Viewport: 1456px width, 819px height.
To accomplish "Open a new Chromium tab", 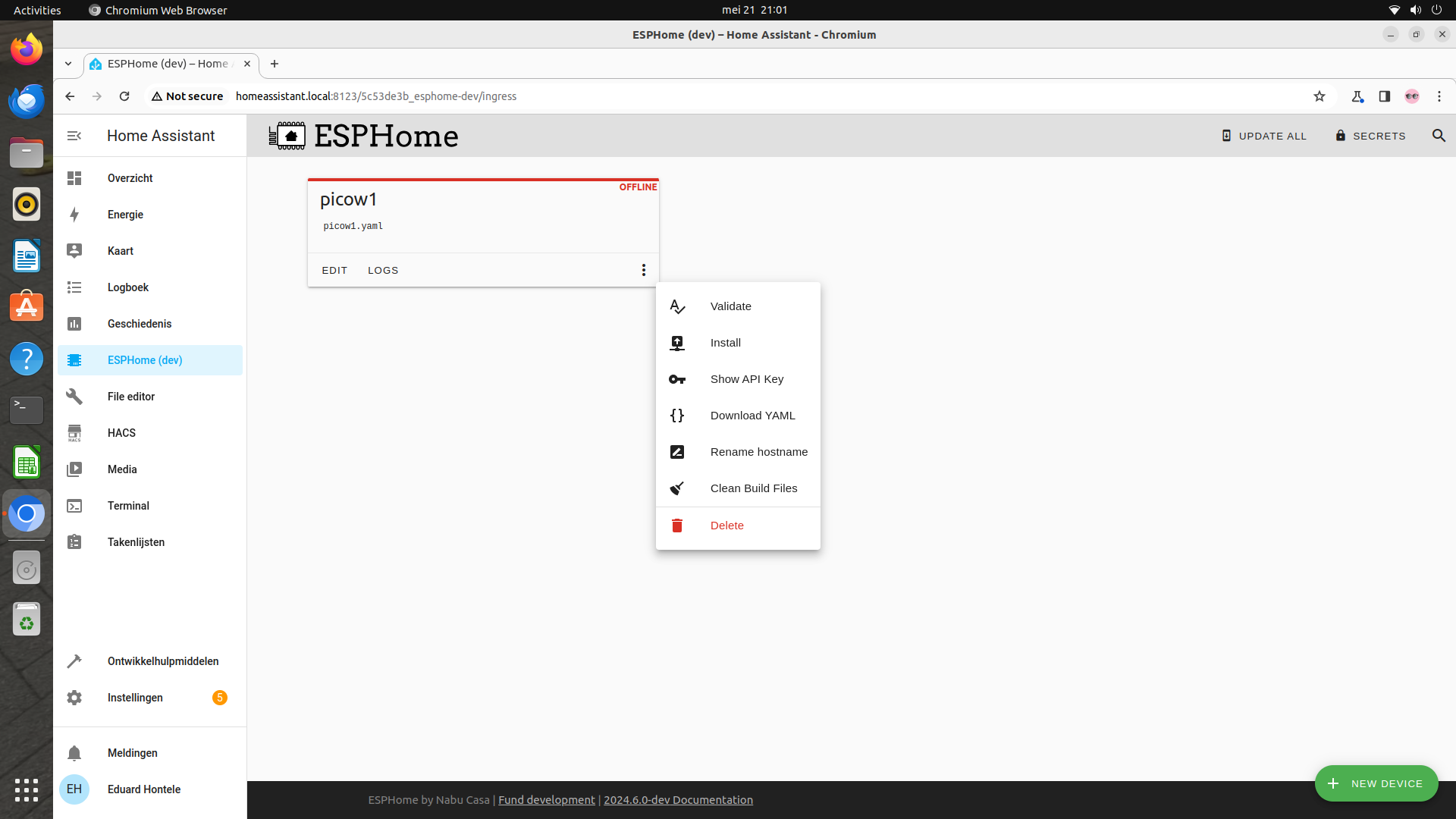I will click(275, 64).
